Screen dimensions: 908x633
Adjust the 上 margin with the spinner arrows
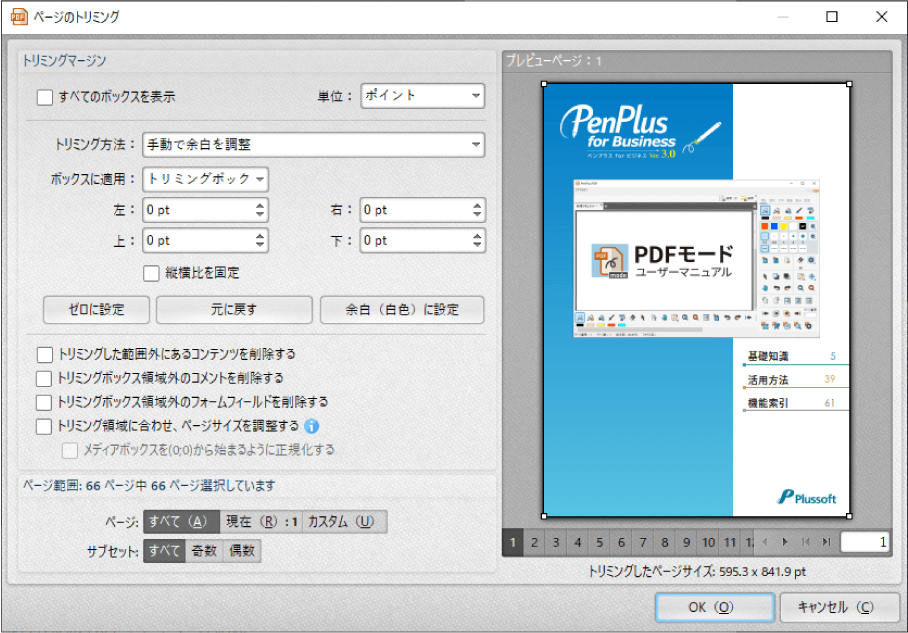260,240
